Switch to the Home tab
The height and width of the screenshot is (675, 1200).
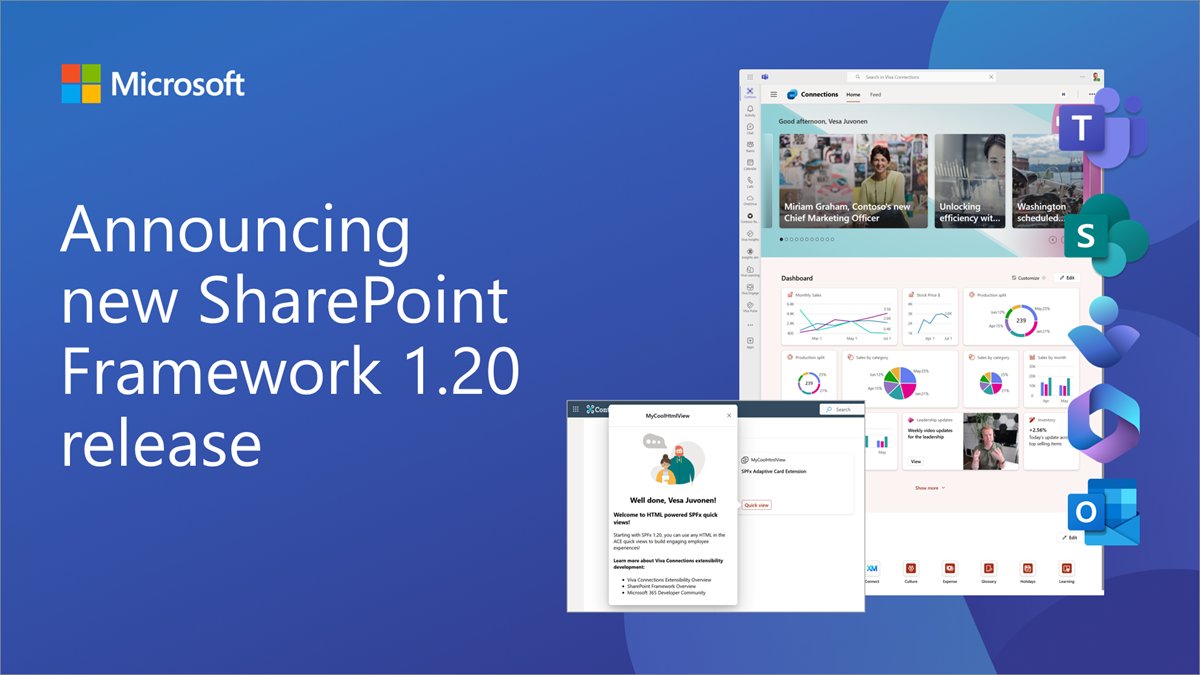[853, 94]
